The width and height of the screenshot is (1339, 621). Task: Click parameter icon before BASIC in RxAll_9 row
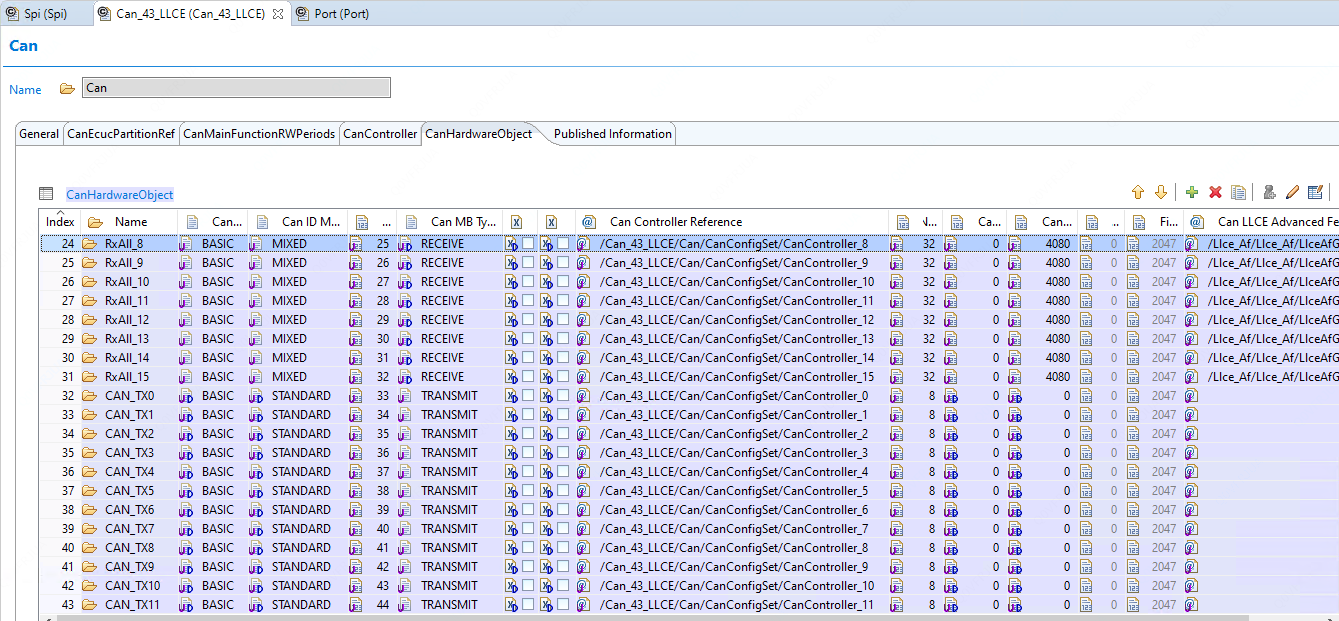click(x=186, y=263)
